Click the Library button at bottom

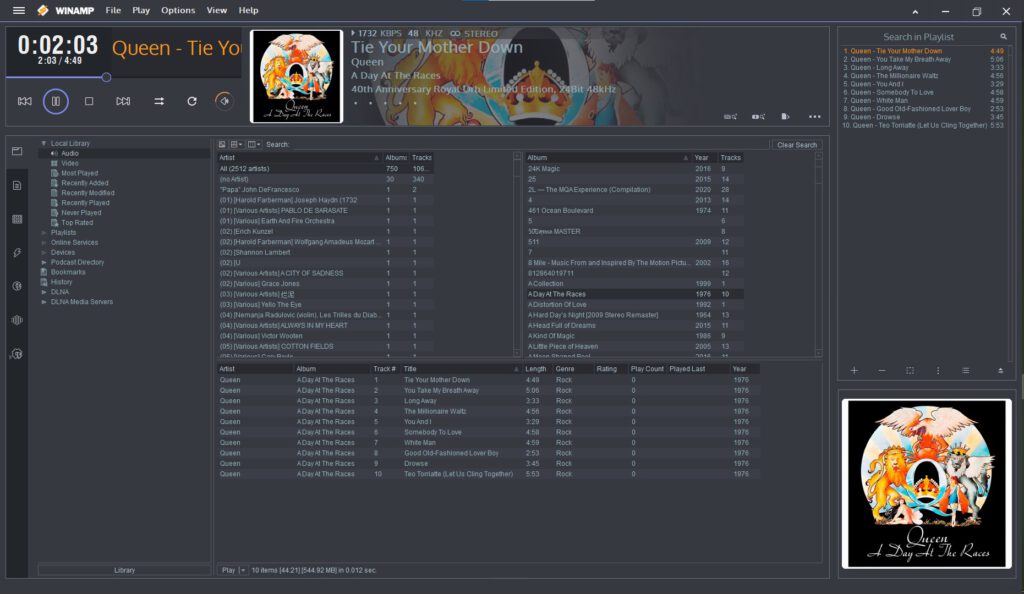124,570
